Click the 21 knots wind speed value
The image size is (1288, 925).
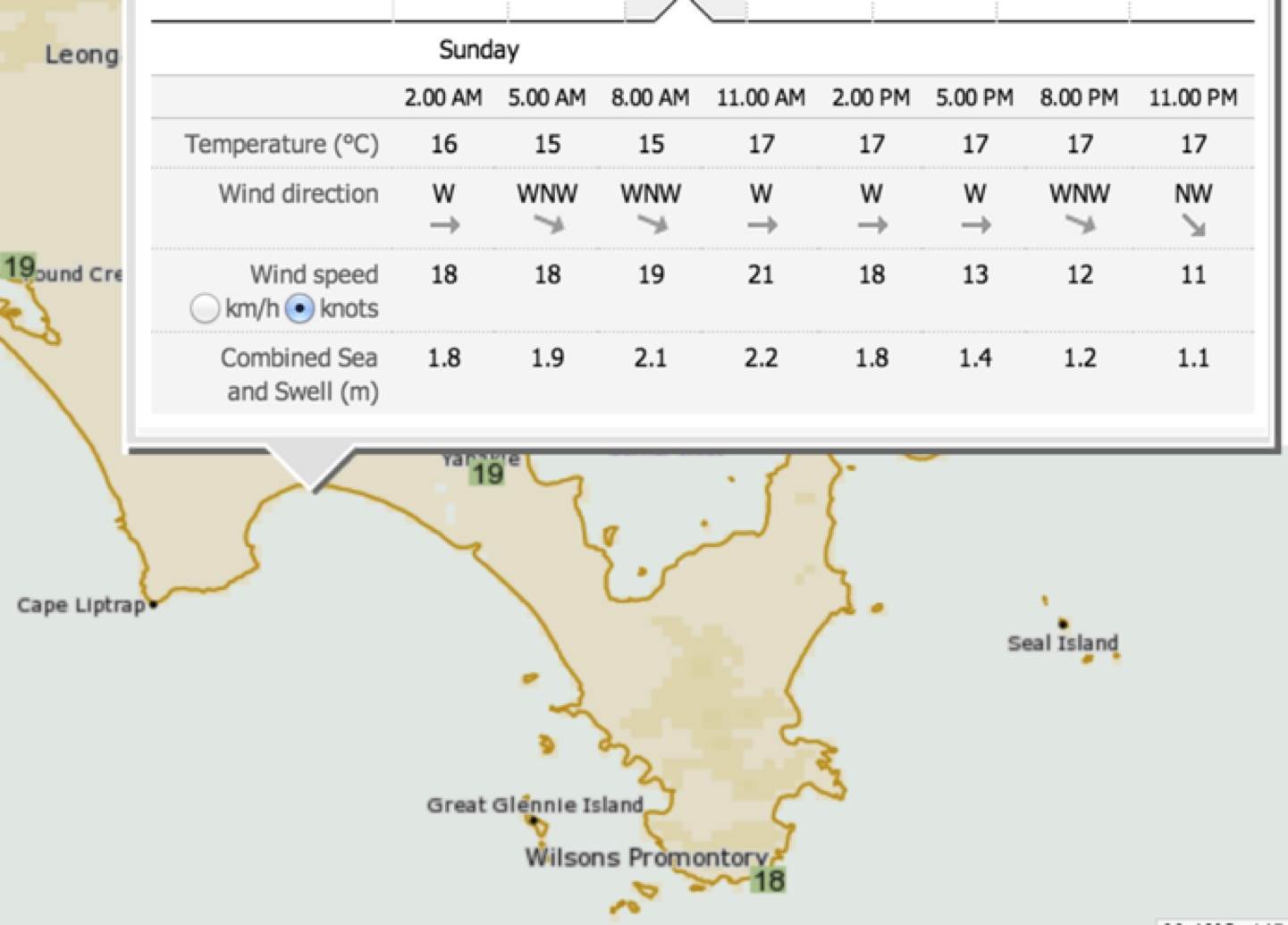point(761,274)
